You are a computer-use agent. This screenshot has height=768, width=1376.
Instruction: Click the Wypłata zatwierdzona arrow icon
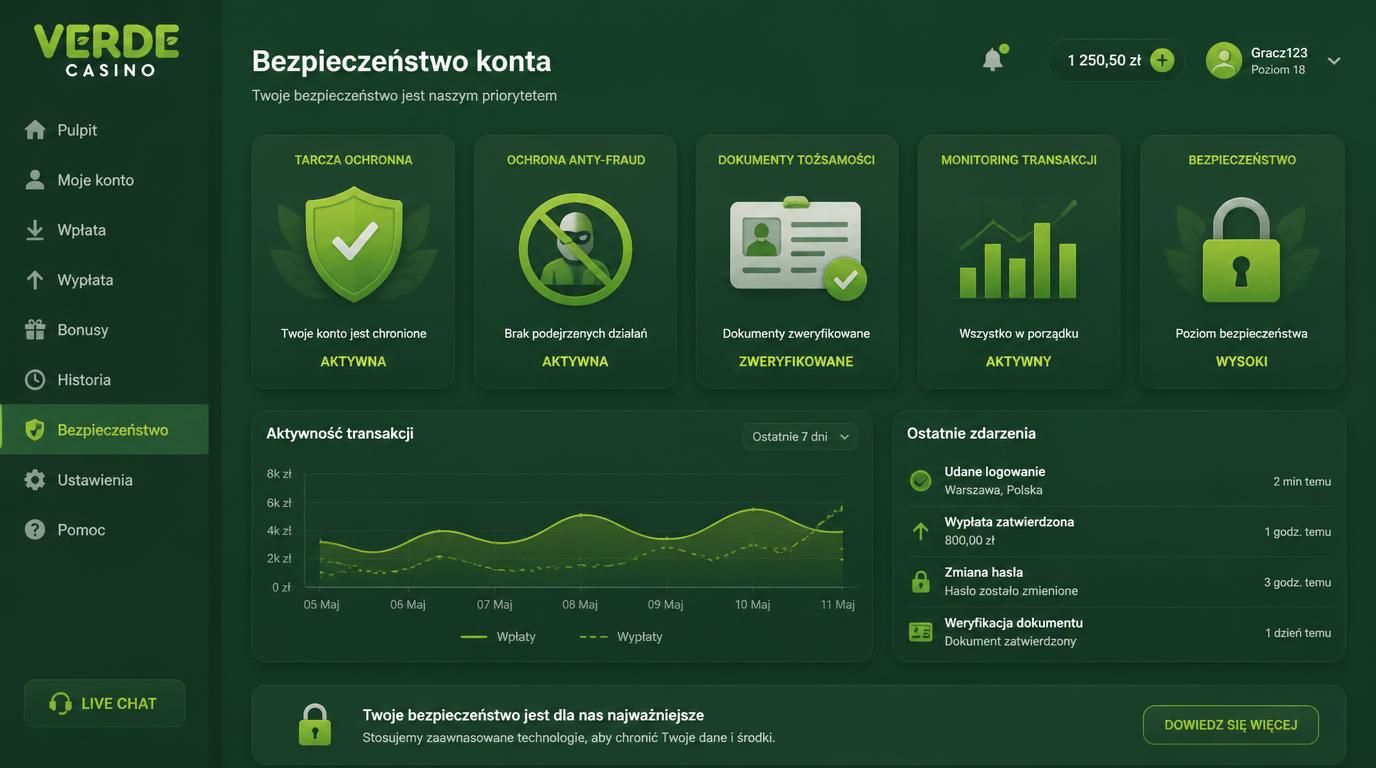(x=921, y=531)
